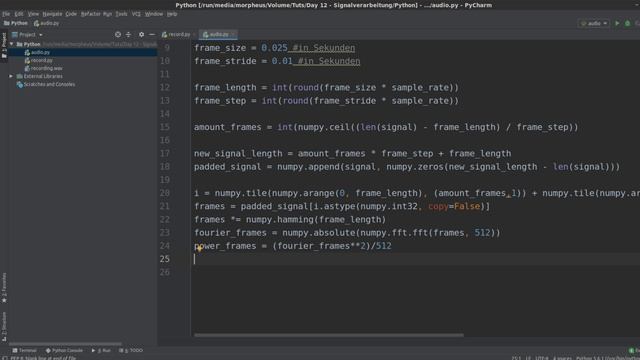Image resolution: width=640 pixels, height=360 pixels.
Task: Open the TODO tool window
Action: (131, 350)
